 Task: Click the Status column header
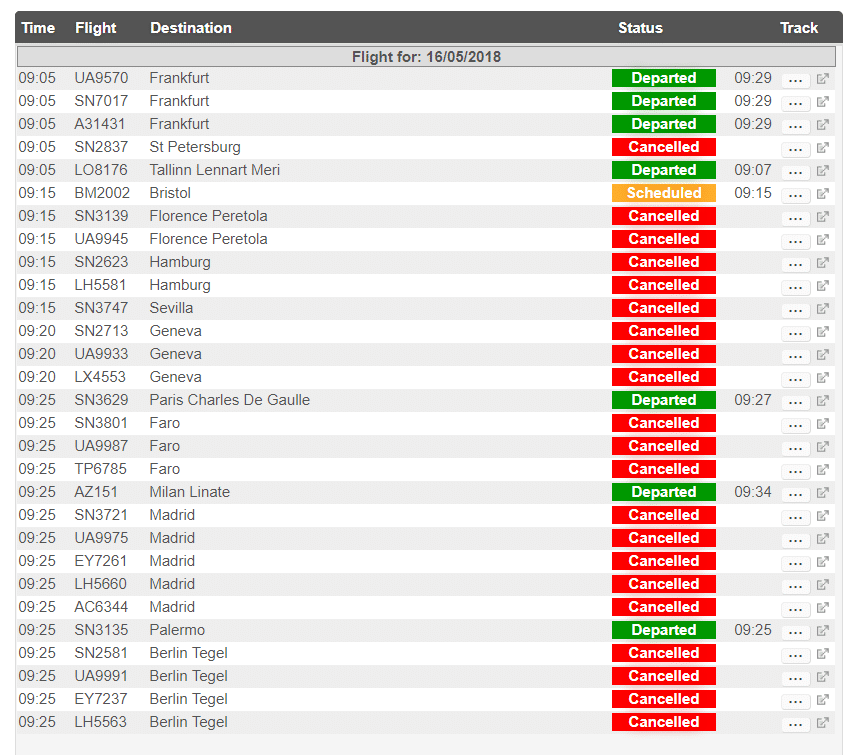tap(640, 28)
